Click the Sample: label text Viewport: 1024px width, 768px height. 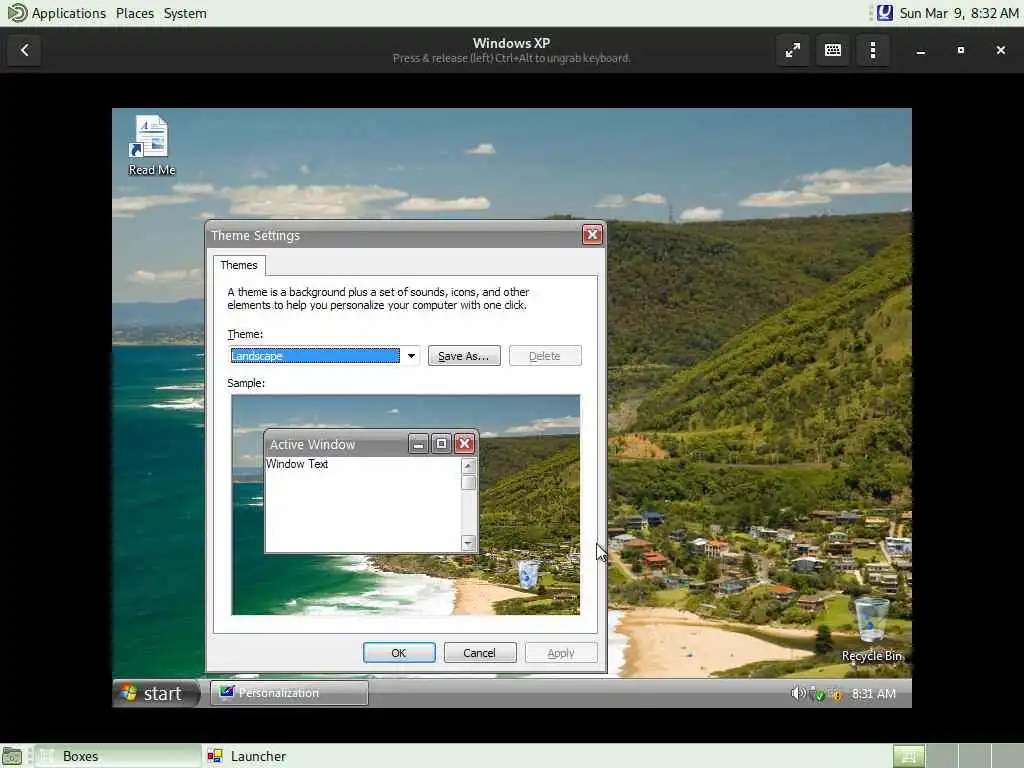coord(246,383)
